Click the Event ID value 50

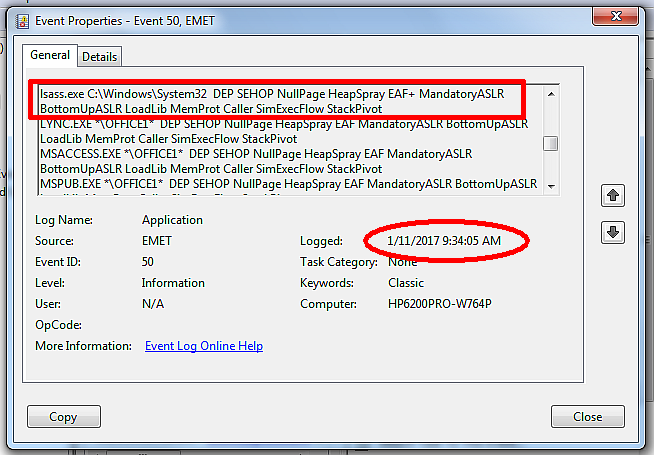(148, 261)
